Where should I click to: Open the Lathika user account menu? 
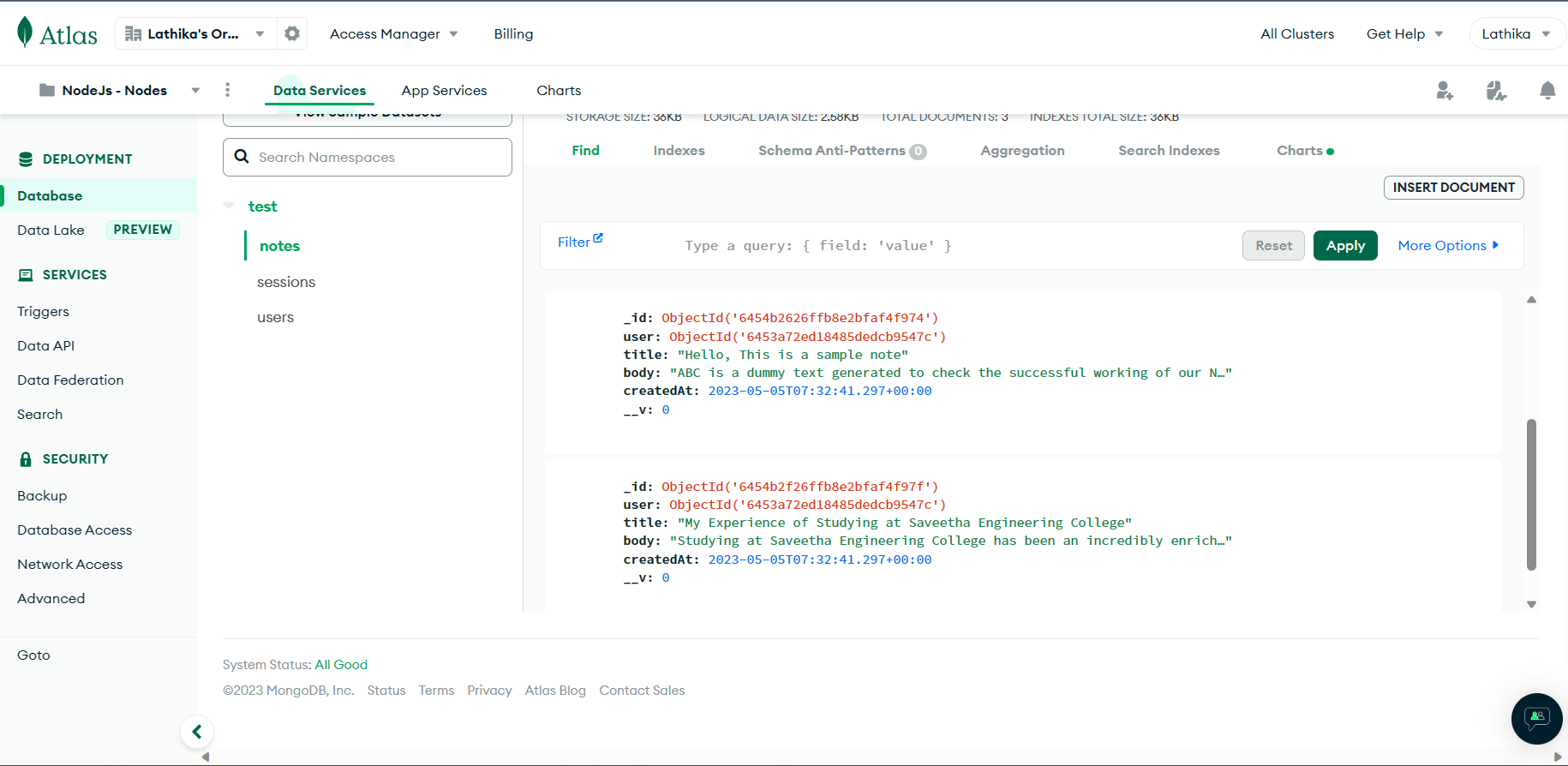pos(1517,33)
